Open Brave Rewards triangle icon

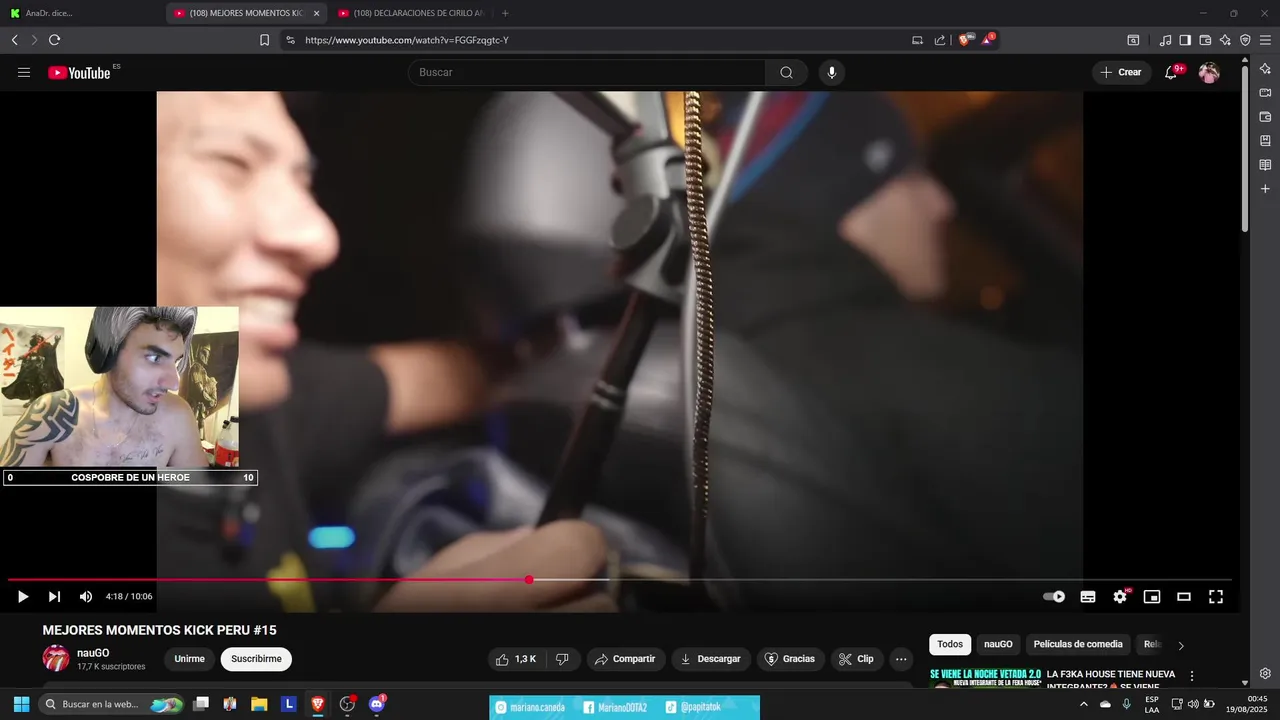click(x=987, y=40)
